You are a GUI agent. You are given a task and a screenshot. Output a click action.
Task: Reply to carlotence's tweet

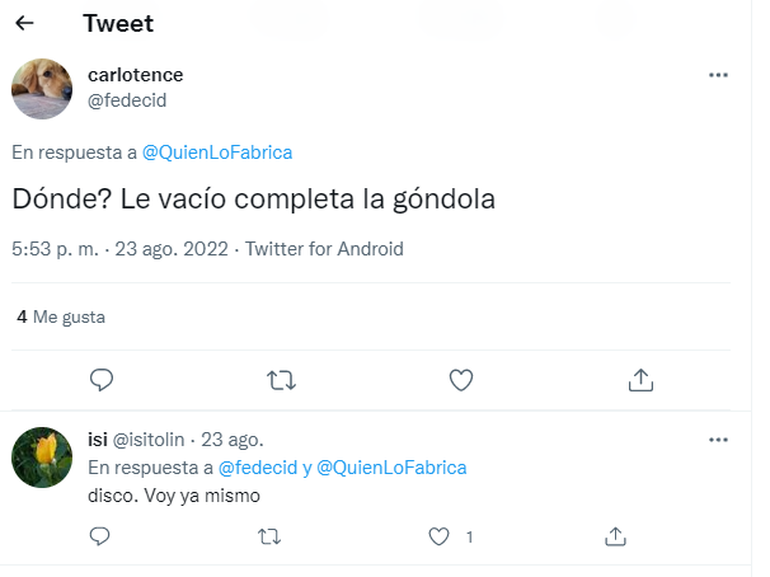click(101, 380)
